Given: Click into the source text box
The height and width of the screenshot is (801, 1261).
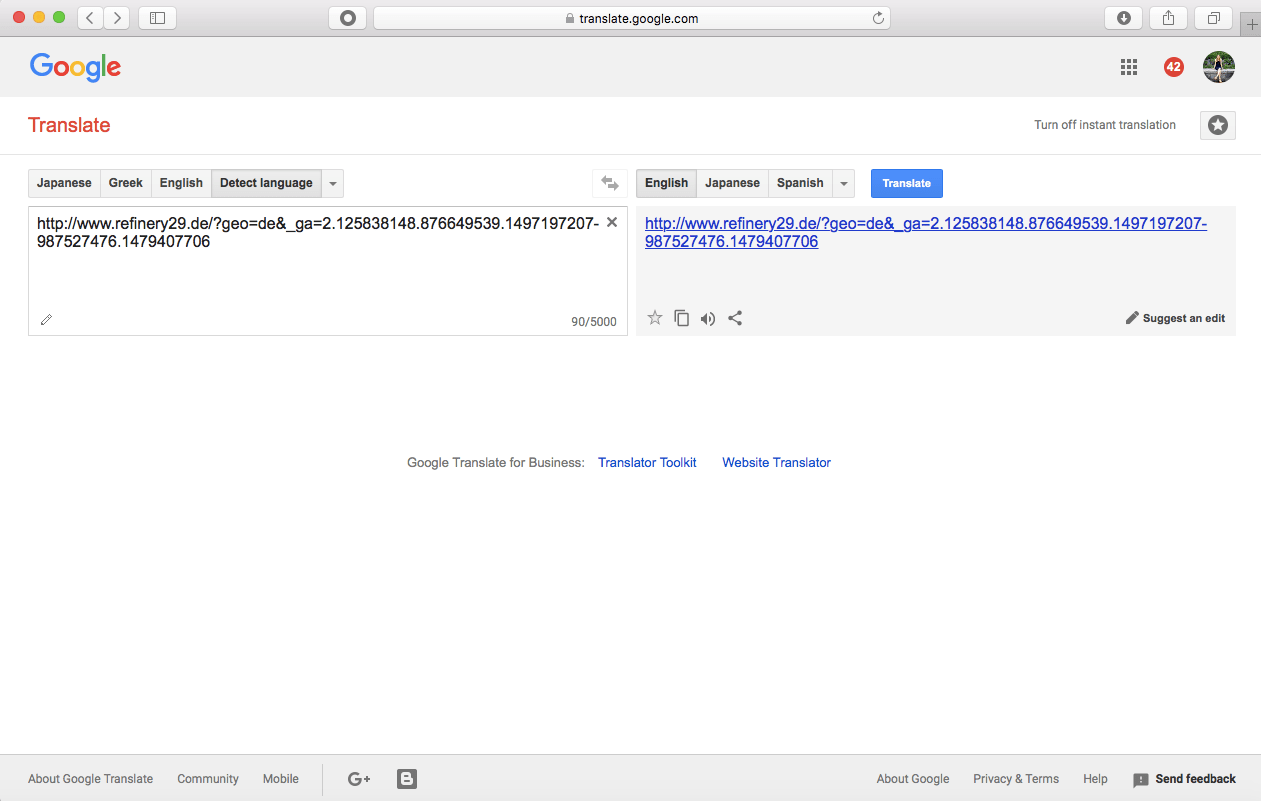Looking at the screenshot, I should click(x=328, y=271).
